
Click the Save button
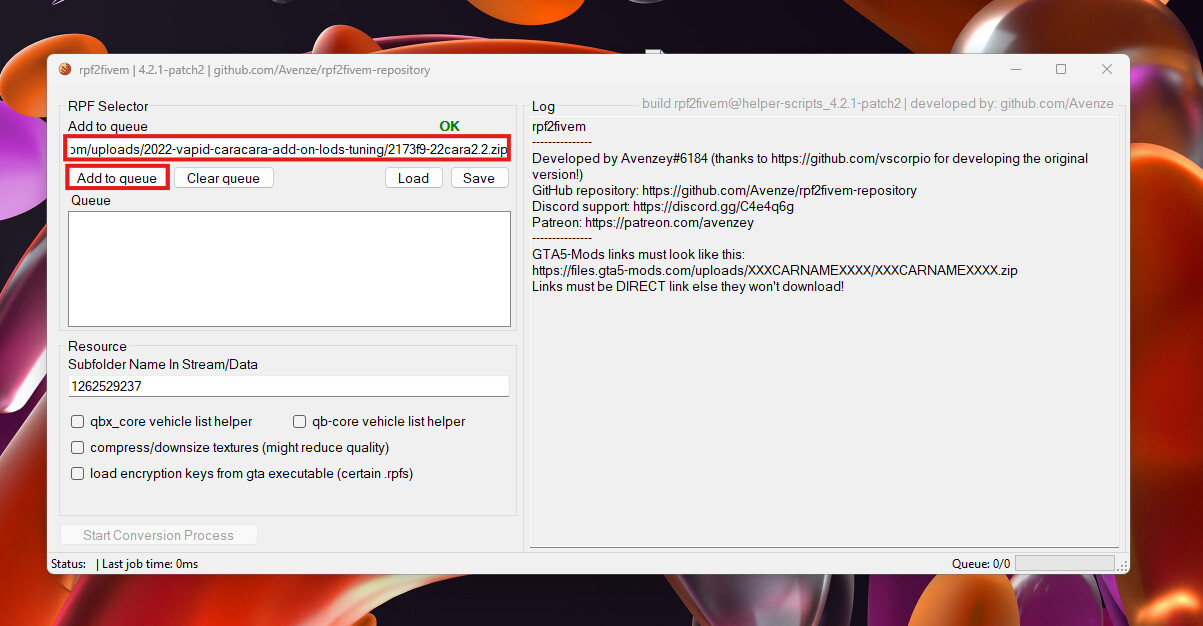(479, 178)
